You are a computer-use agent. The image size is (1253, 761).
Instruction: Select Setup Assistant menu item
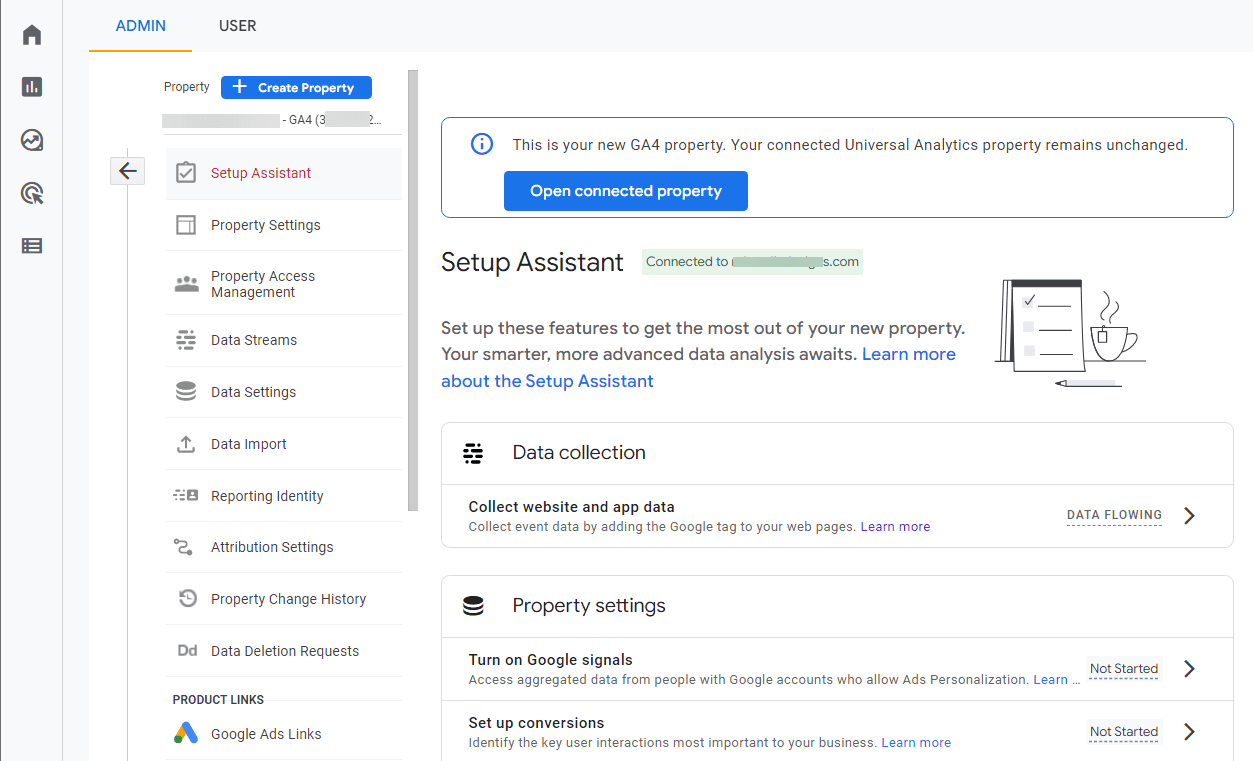(x=284, y=173)
